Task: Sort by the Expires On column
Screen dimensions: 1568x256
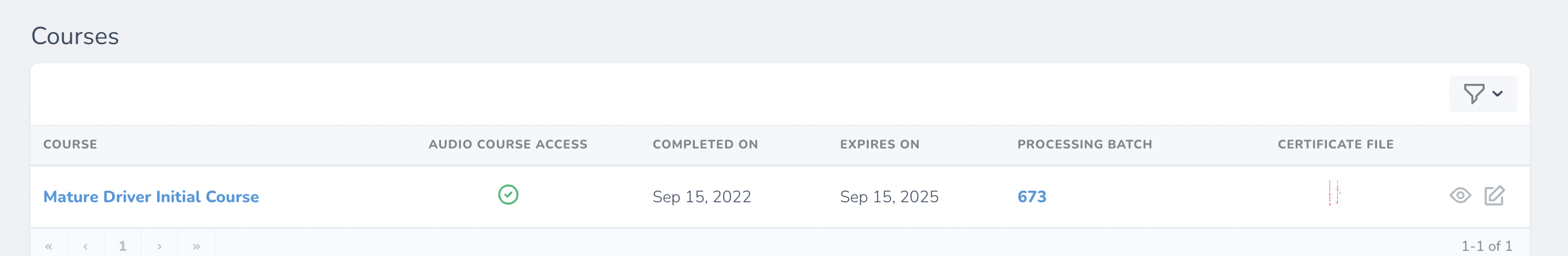Action: (x=880, y=145)
